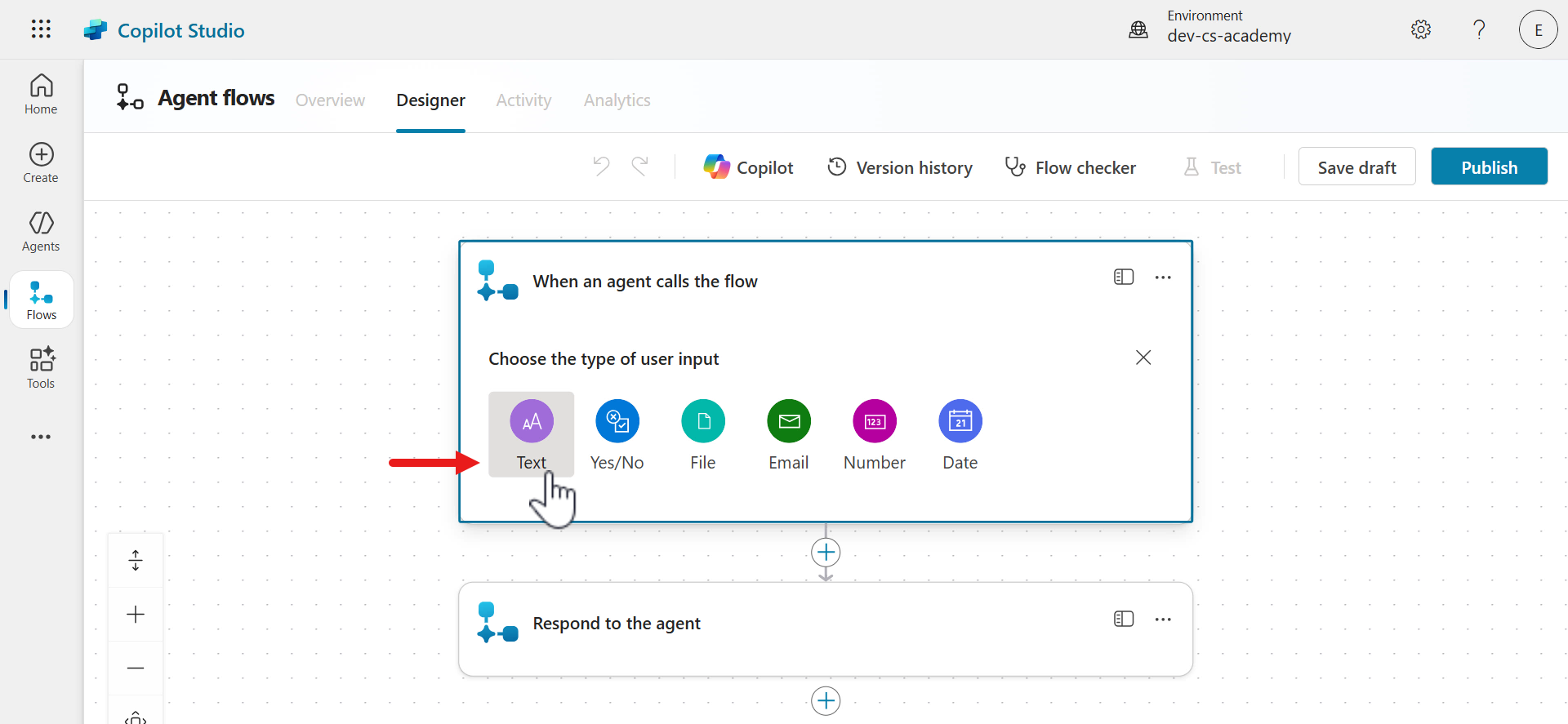Open the app launcher waffle icon
The image size is (1568, 724).
pos(41,29)
